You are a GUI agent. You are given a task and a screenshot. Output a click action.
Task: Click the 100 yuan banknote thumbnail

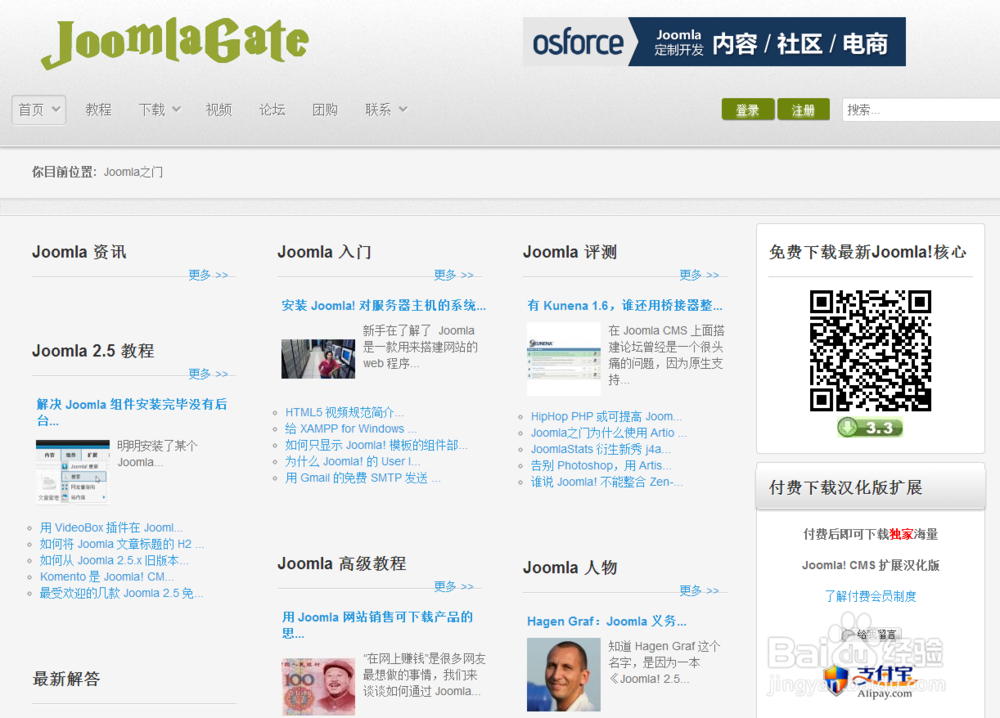[318, 687]
